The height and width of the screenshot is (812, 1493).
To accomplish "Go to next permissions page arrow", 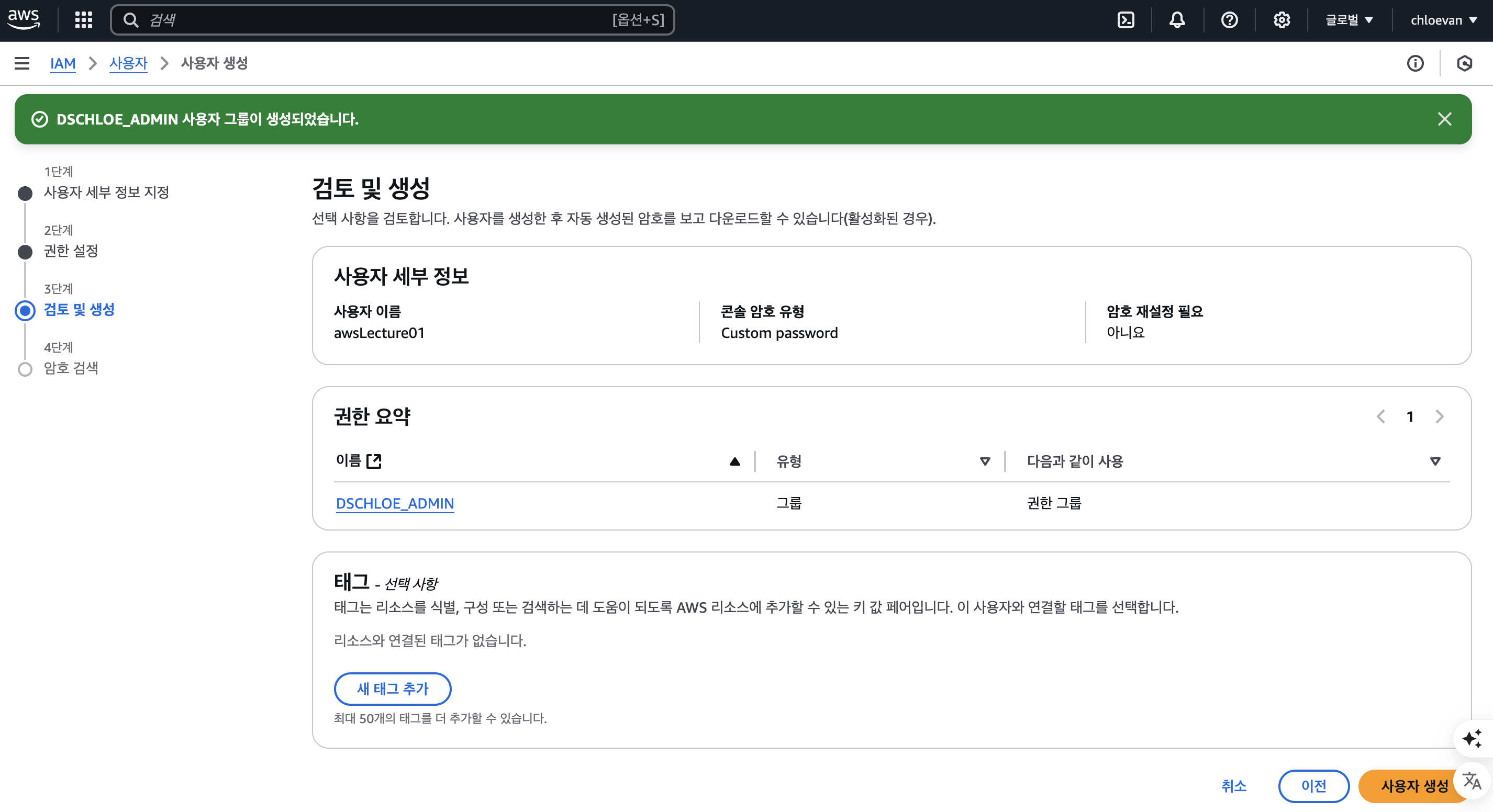I will tap(1440, 416).
